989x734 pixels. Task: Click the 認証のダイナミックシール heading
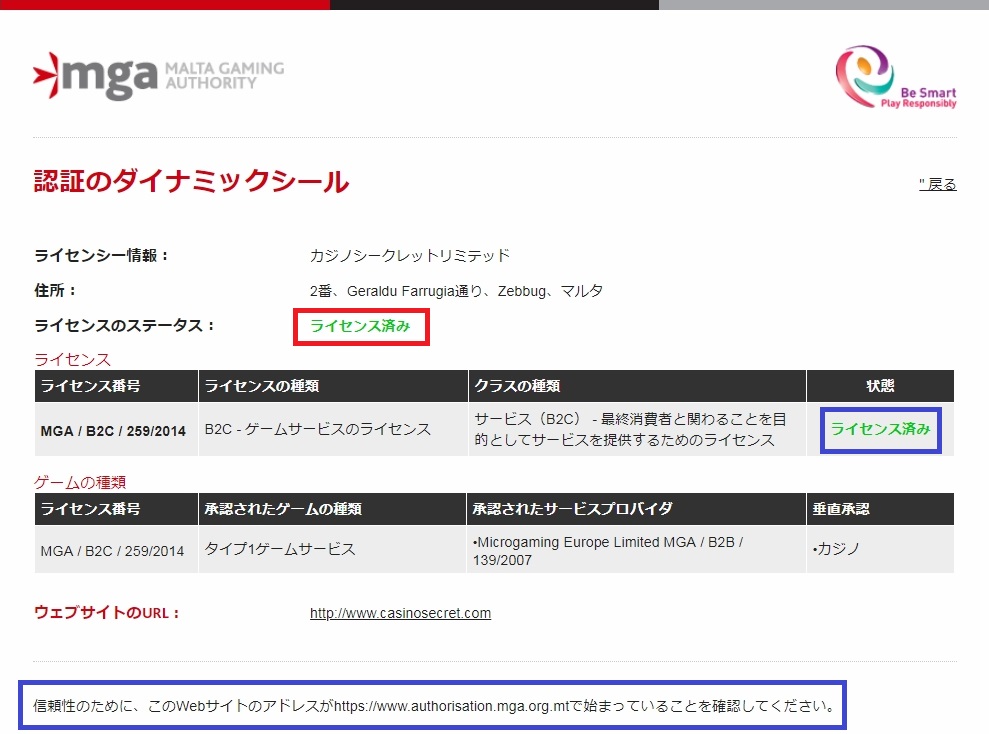[190, 182]
